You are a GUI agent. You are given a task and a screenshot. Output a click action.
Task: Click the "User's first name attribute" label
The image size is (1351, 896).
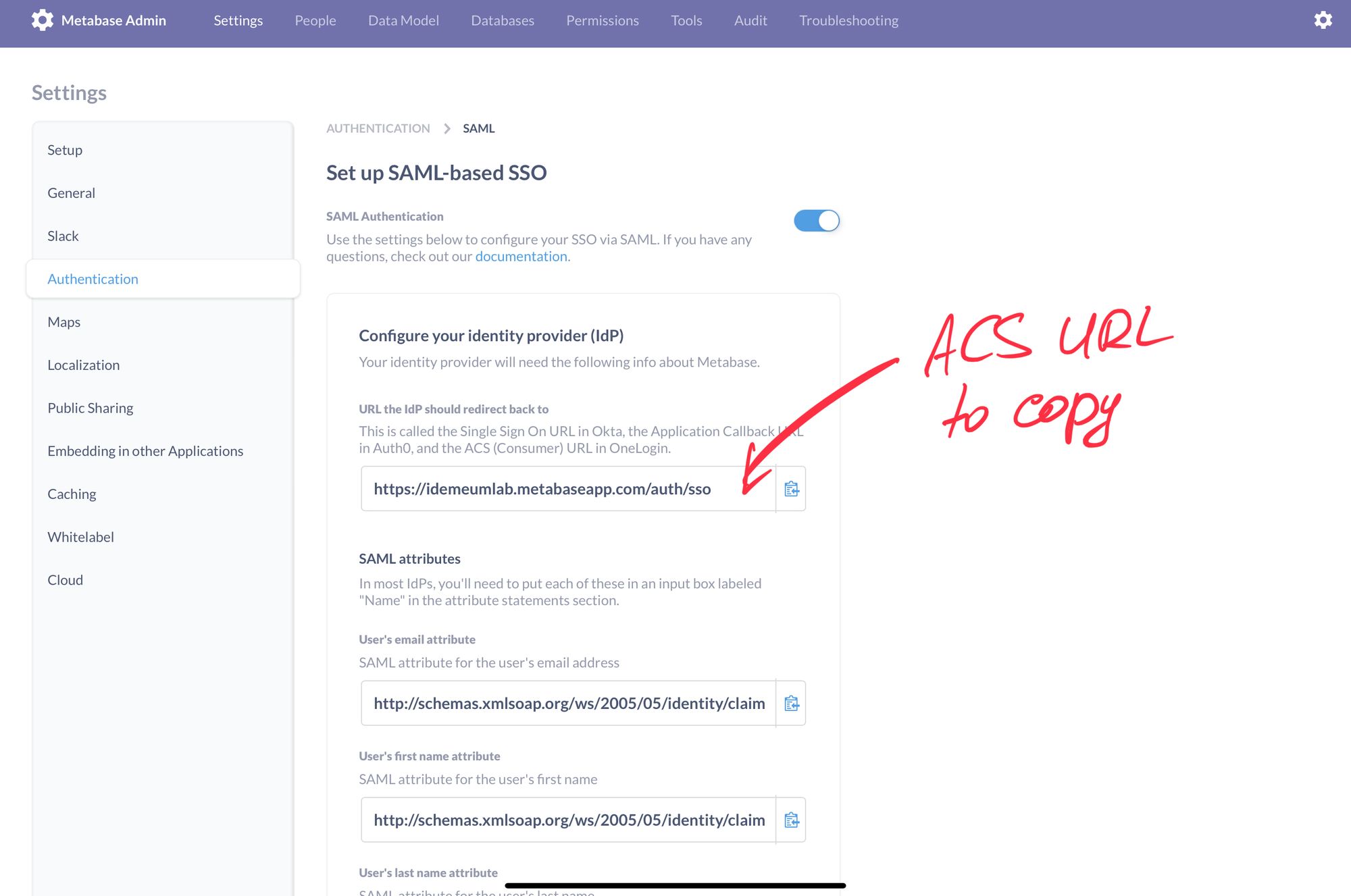[x=429, y=756]
